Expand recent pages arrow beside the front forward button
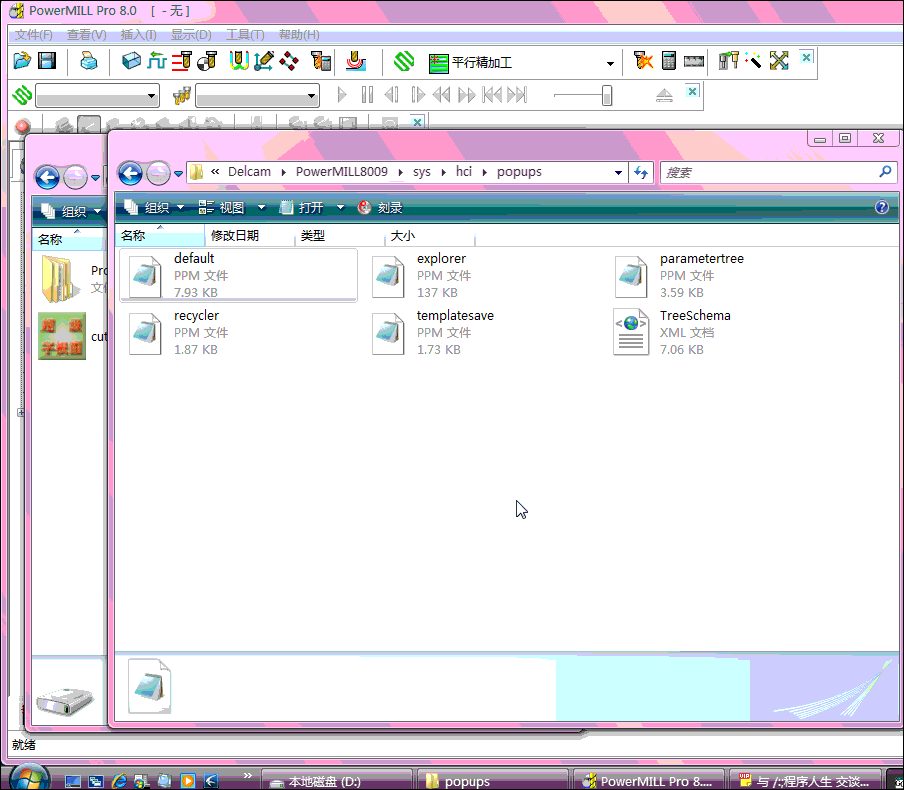The width and height of the screenshot is (904, 790). click(178, 173)
